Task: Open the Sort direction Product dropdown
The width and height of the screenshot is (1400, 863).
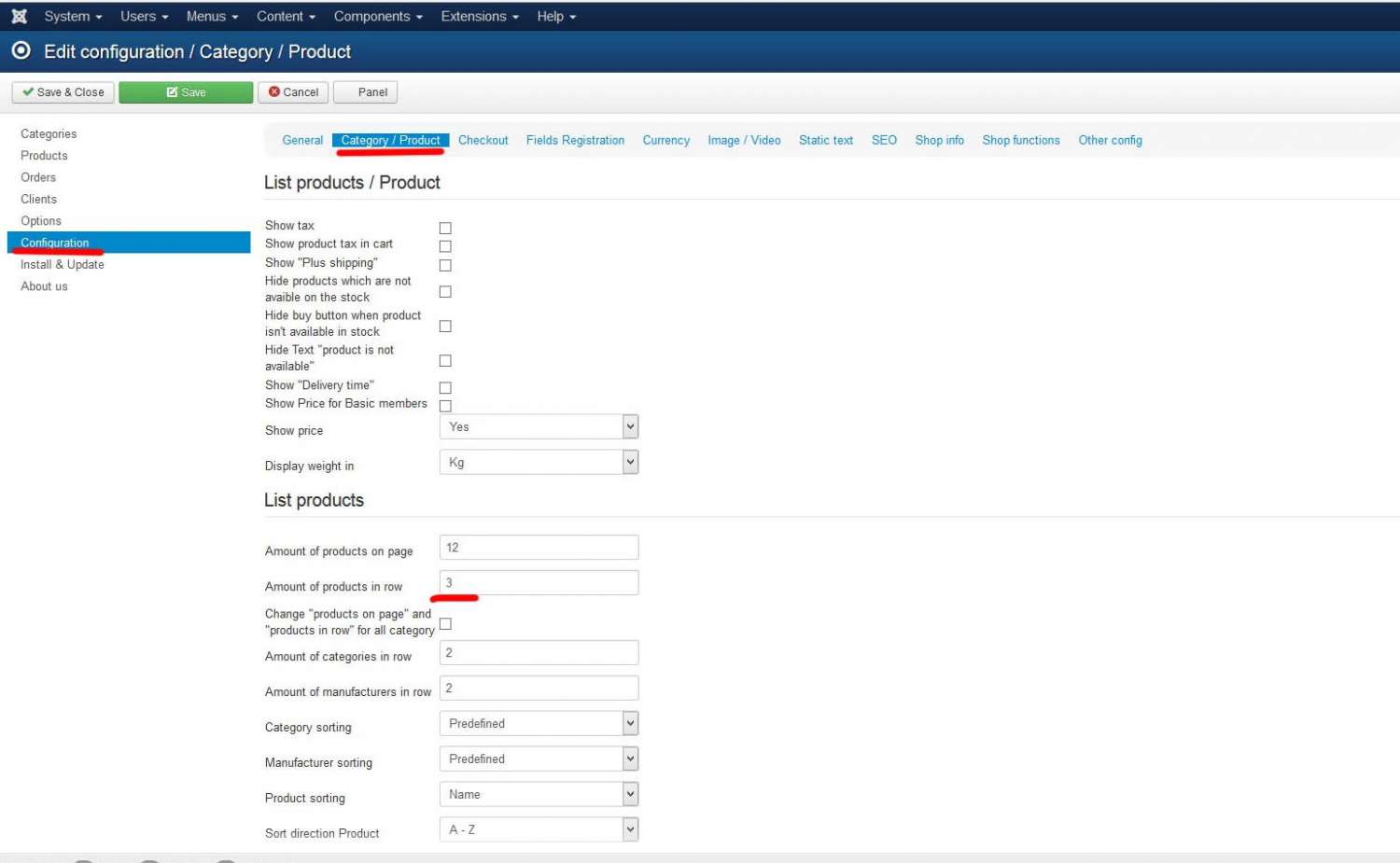Action: (539, 830)
